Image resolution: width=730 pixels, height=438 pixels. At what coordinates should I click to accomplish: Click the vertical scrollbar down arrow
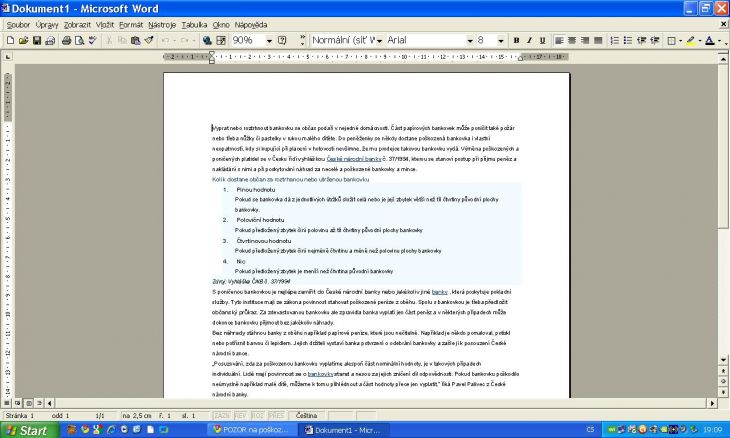pos(723,360)
